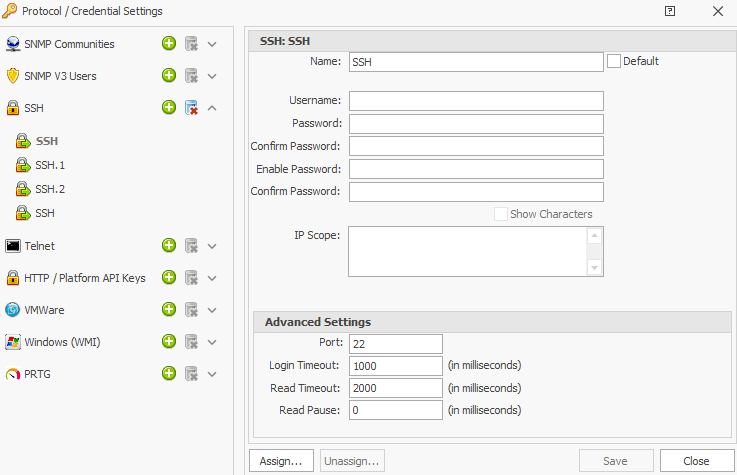Toggle the Show Characters checkbox

click(x=501, y=214)
